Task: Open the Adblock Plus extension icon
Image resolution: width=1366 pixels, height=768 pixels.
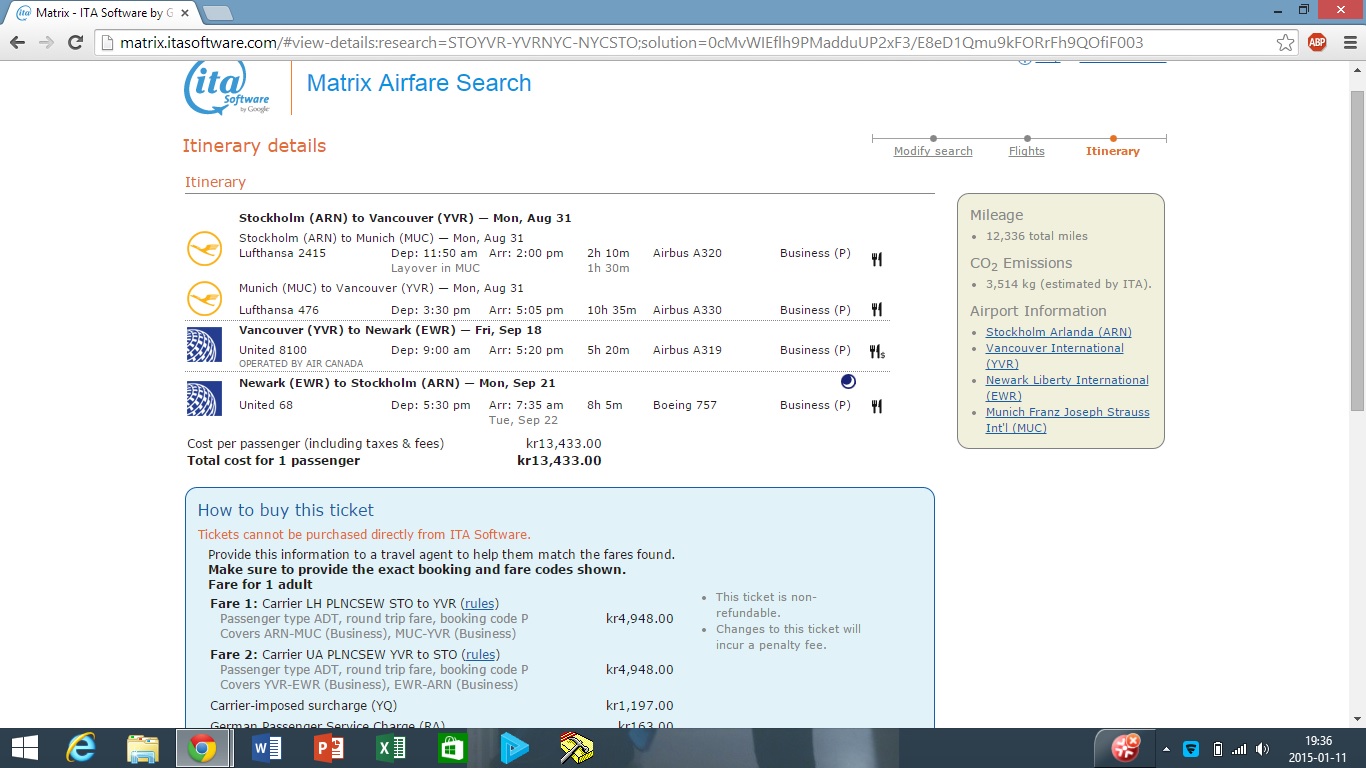Action: [x=1317, y=43]
